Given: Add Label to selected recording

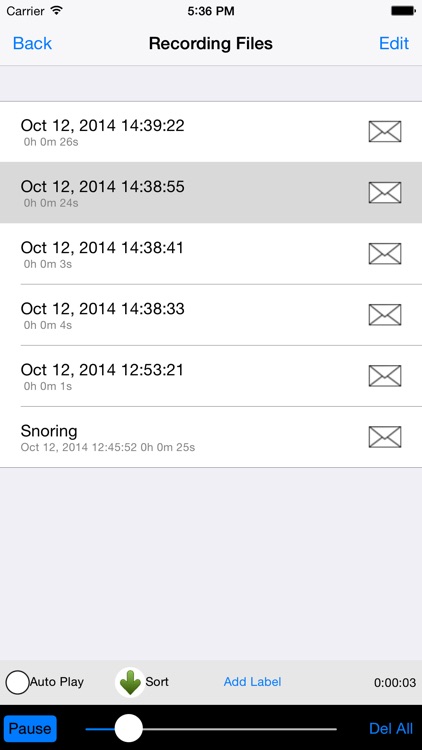Looking at the screenshot, I should pyautogui.click(x=252, y=682).
